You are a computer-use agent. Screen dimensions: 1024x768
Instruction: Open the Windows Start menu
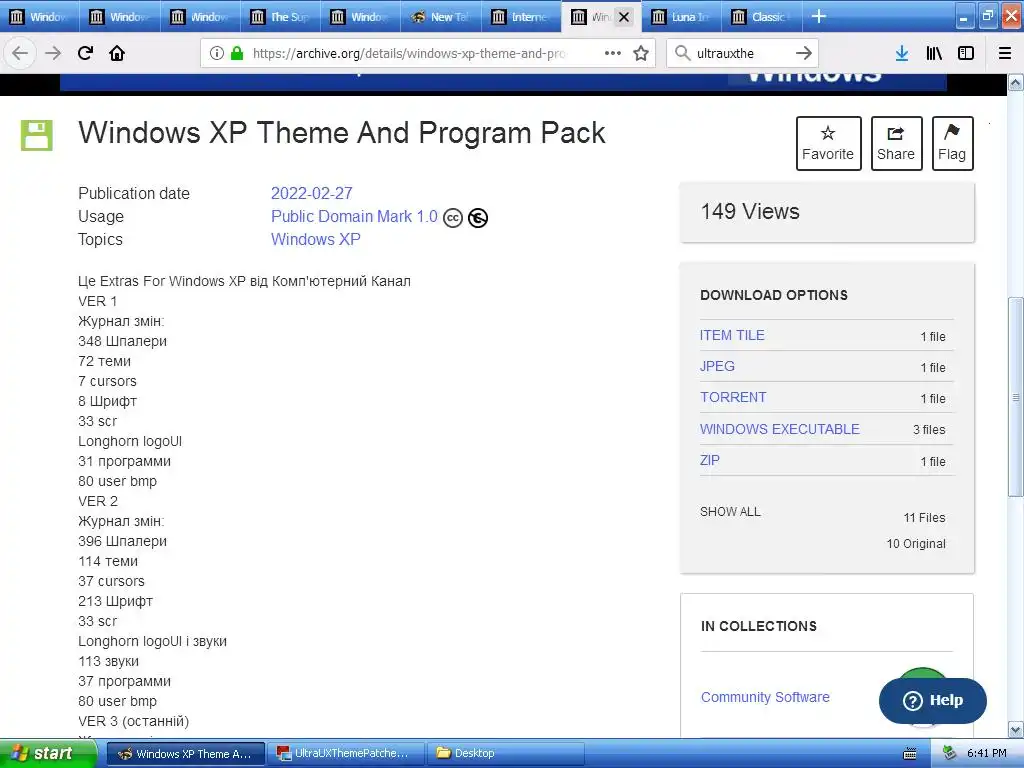pyautogui.click(x=48, y=753)
